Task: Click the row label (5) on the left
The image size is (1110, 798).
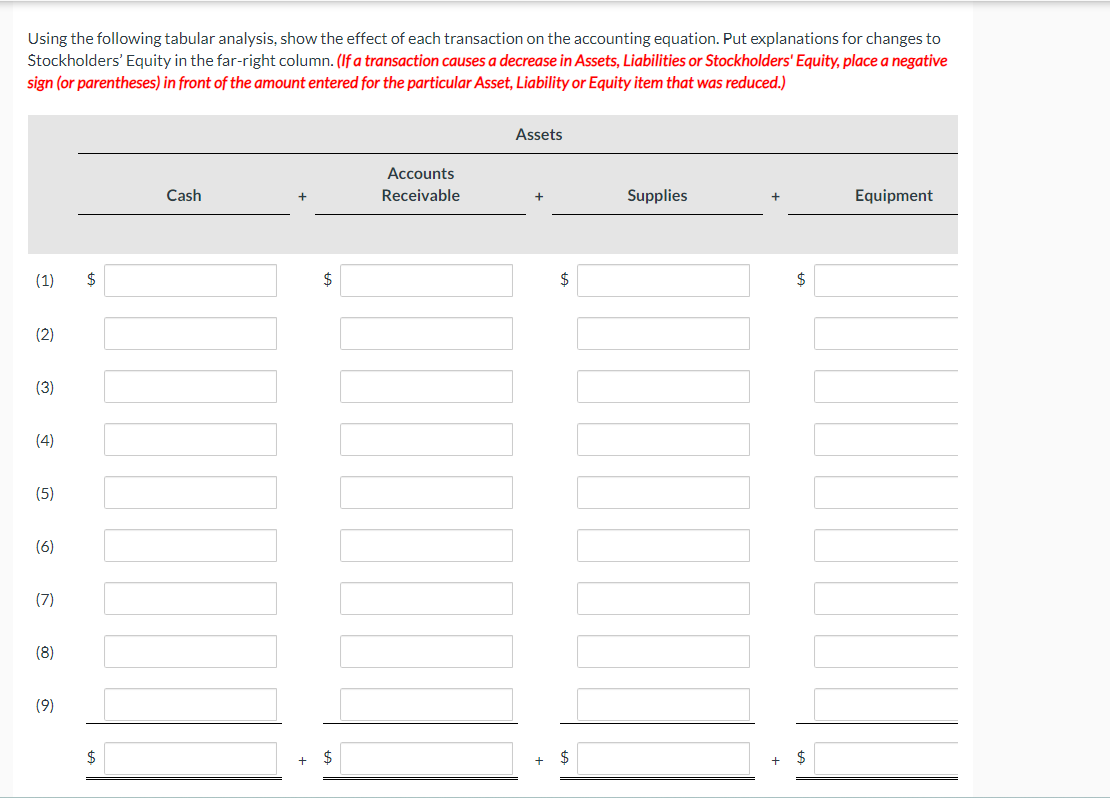Action: (45, 492)
